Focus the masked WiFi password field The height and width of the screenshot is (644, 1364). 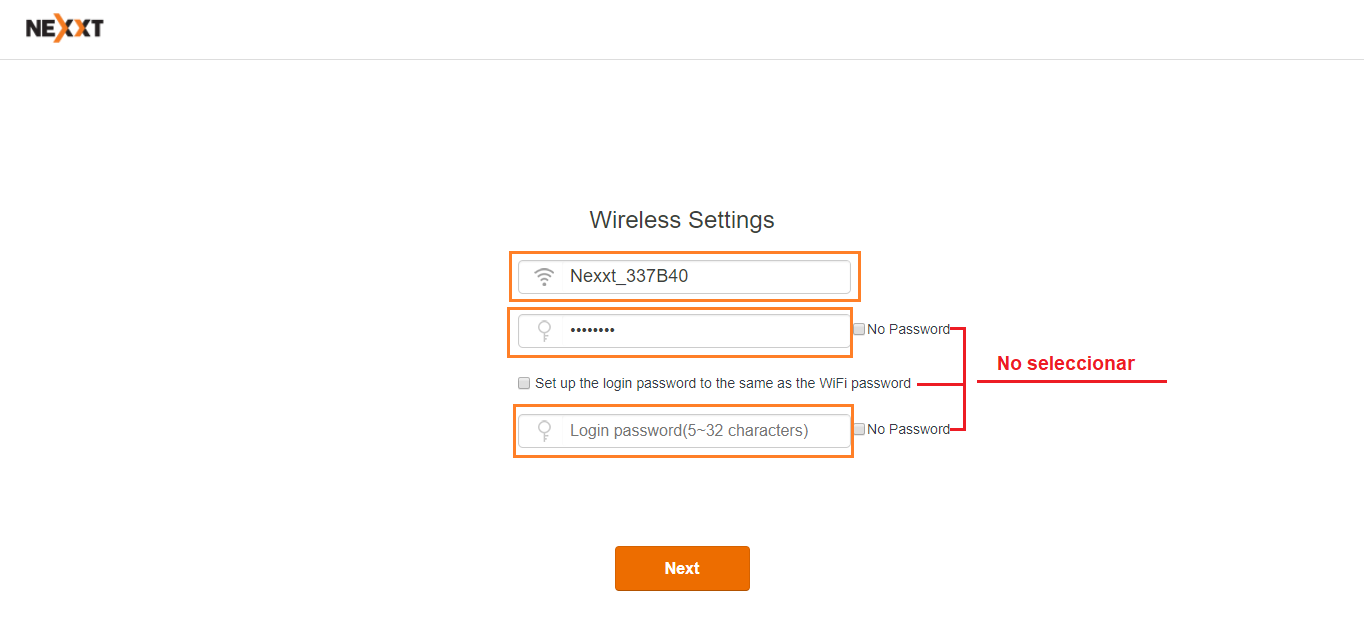pos(684,331)
